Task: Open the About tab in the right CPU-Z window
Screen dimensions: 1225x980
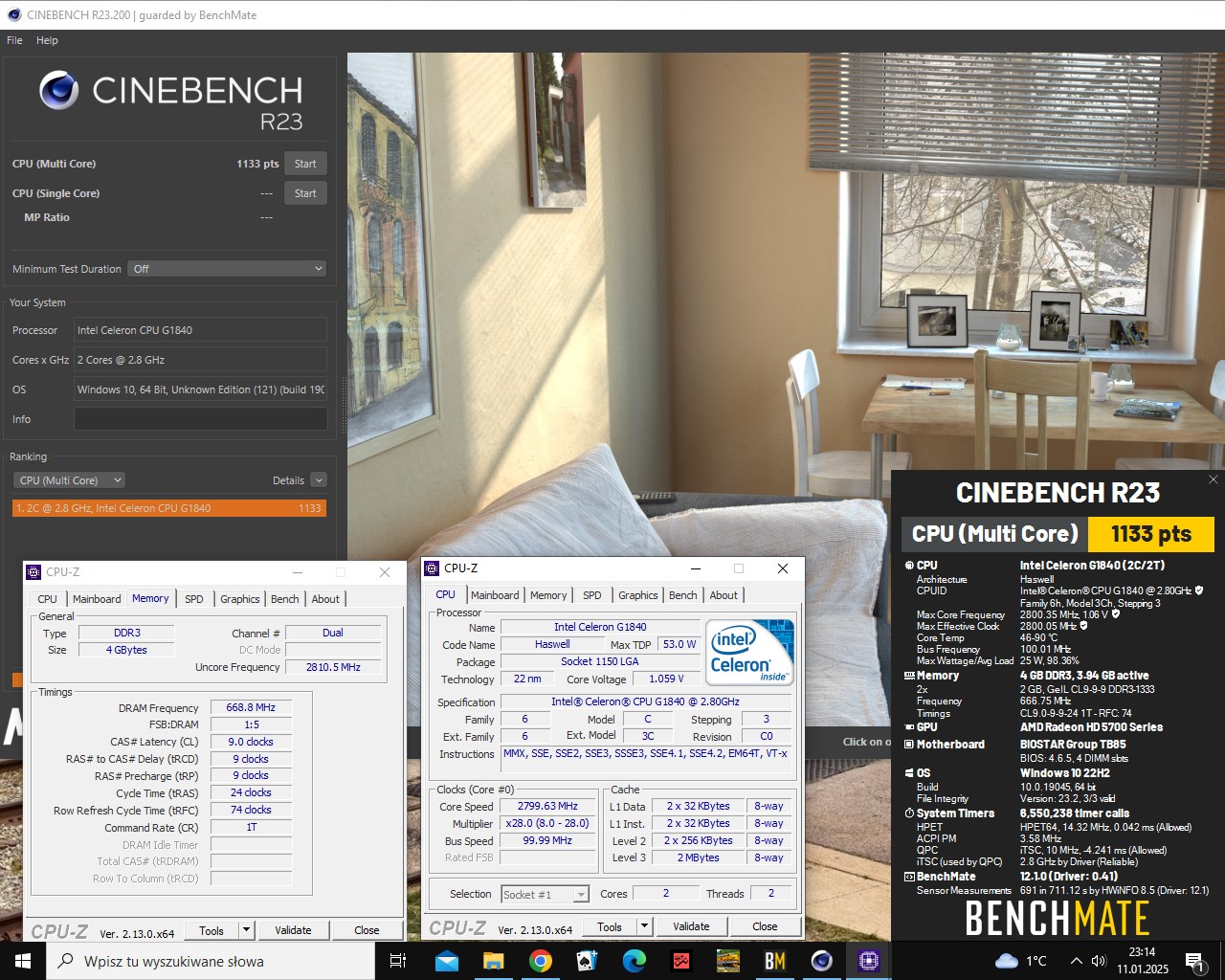Action: click(724, 595)
